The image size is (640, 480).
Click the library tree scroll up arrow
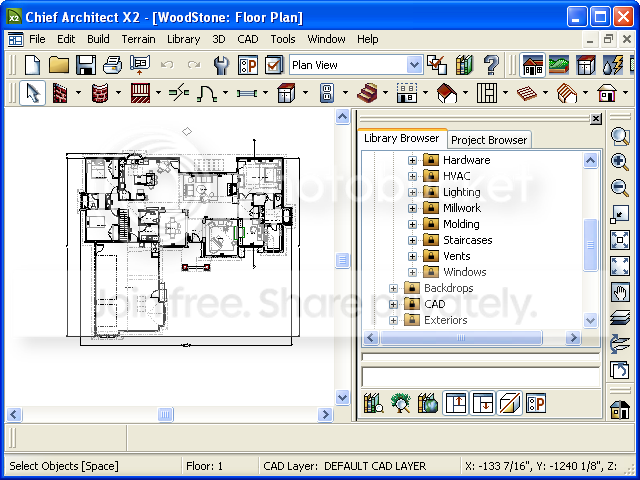click(x=590, y=160)
